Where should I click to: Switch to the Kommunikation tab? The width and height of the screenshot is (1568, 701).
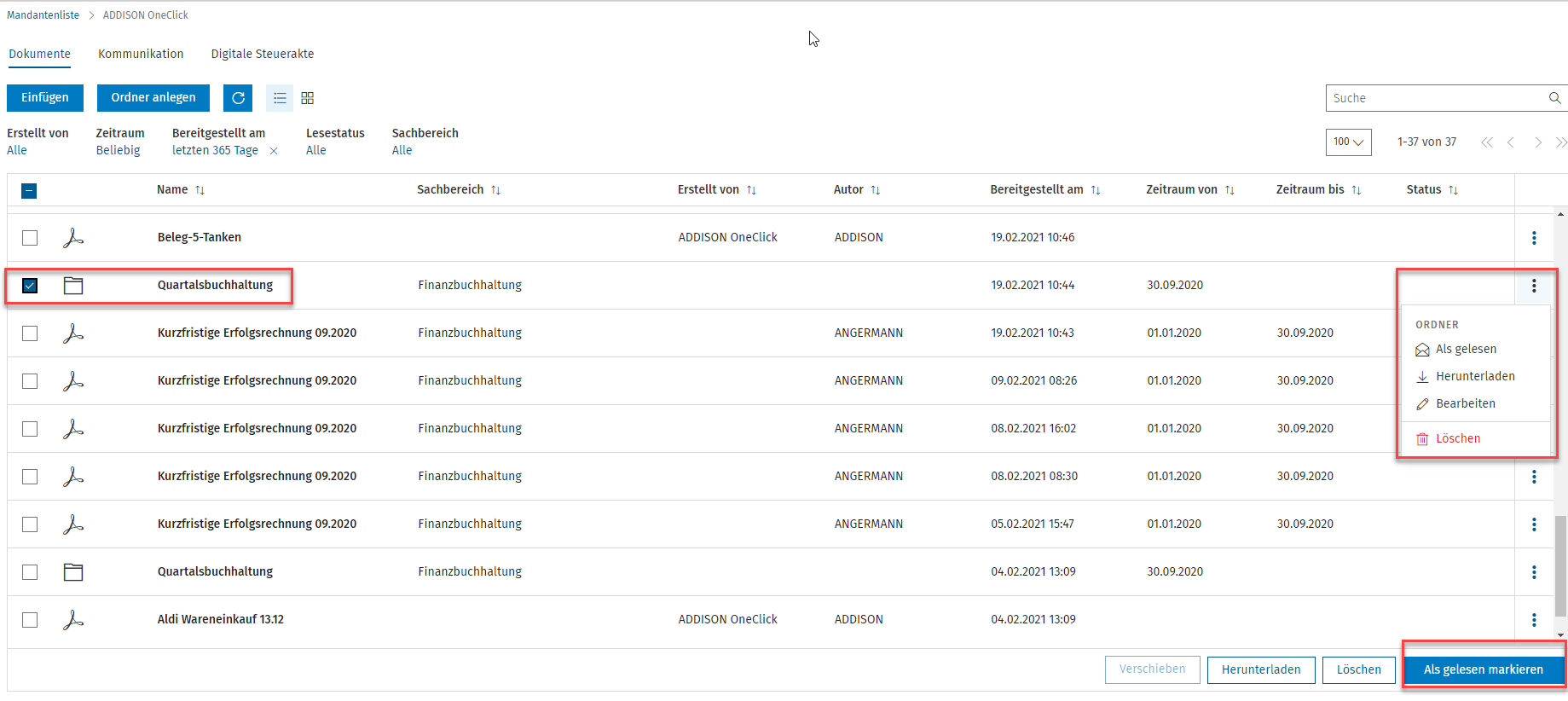click(x=141, y=54)
